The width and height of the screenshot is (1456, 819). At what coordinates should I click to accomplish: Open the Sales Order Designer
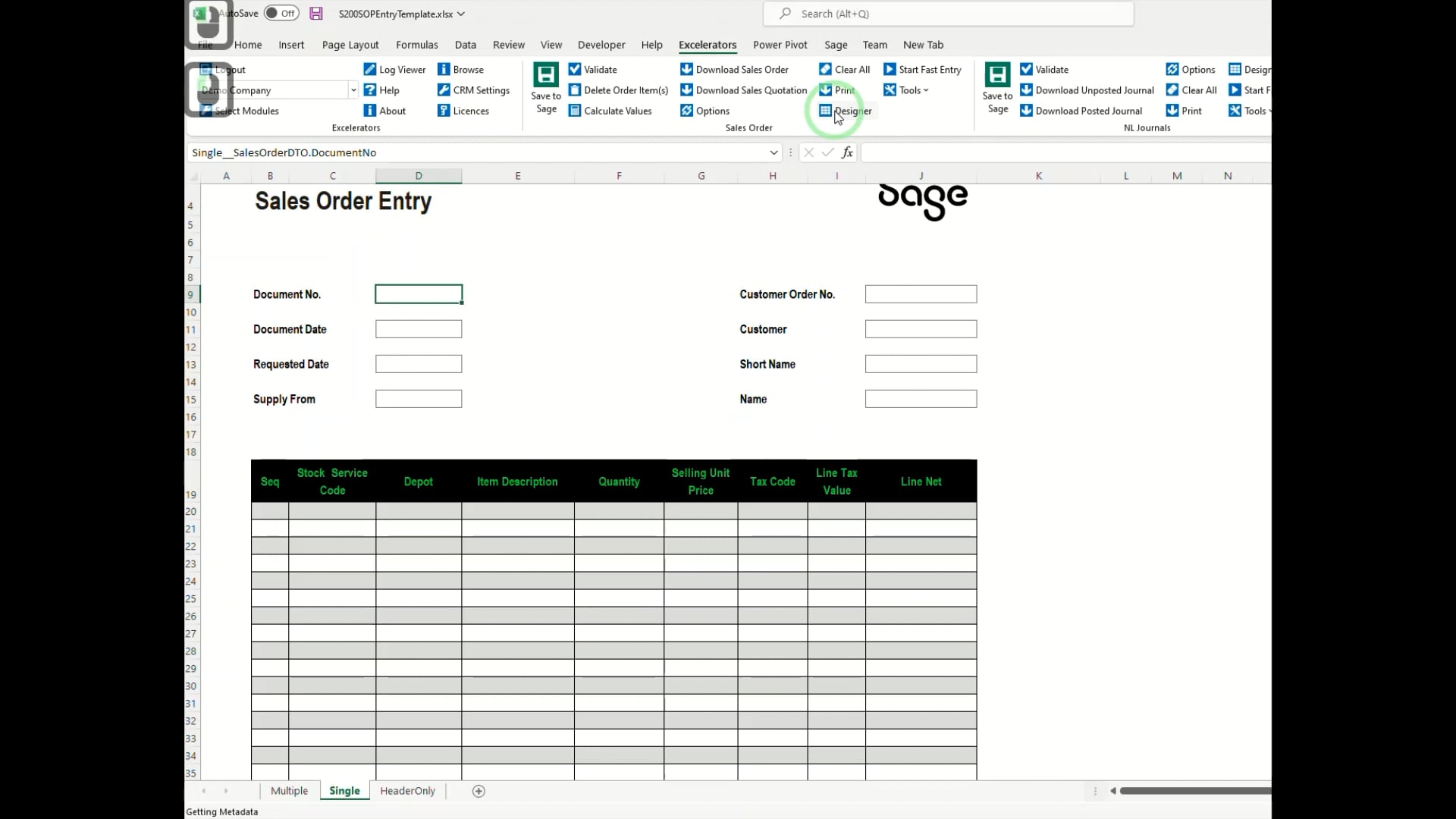pos(845,111)
